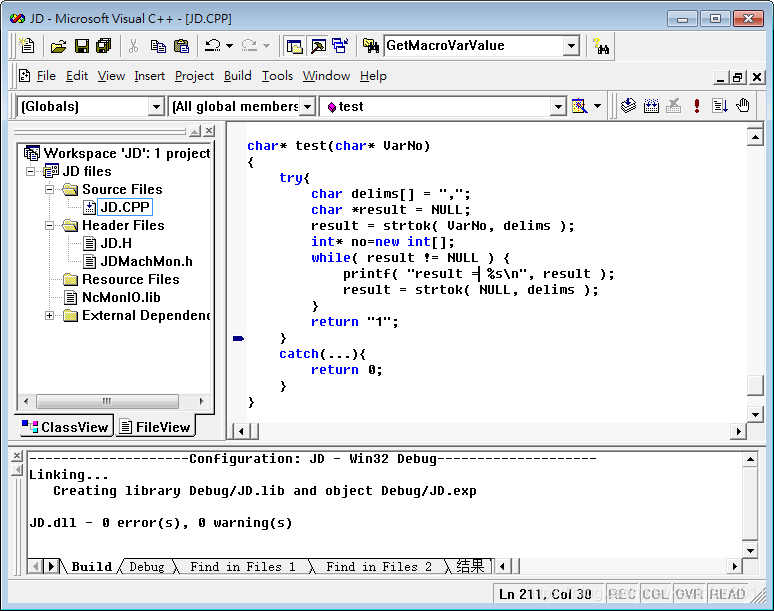Screen dimensions: 774x611
Task: Click the Go debug icon
Action: pyautogui.click(x=720, y=106)
